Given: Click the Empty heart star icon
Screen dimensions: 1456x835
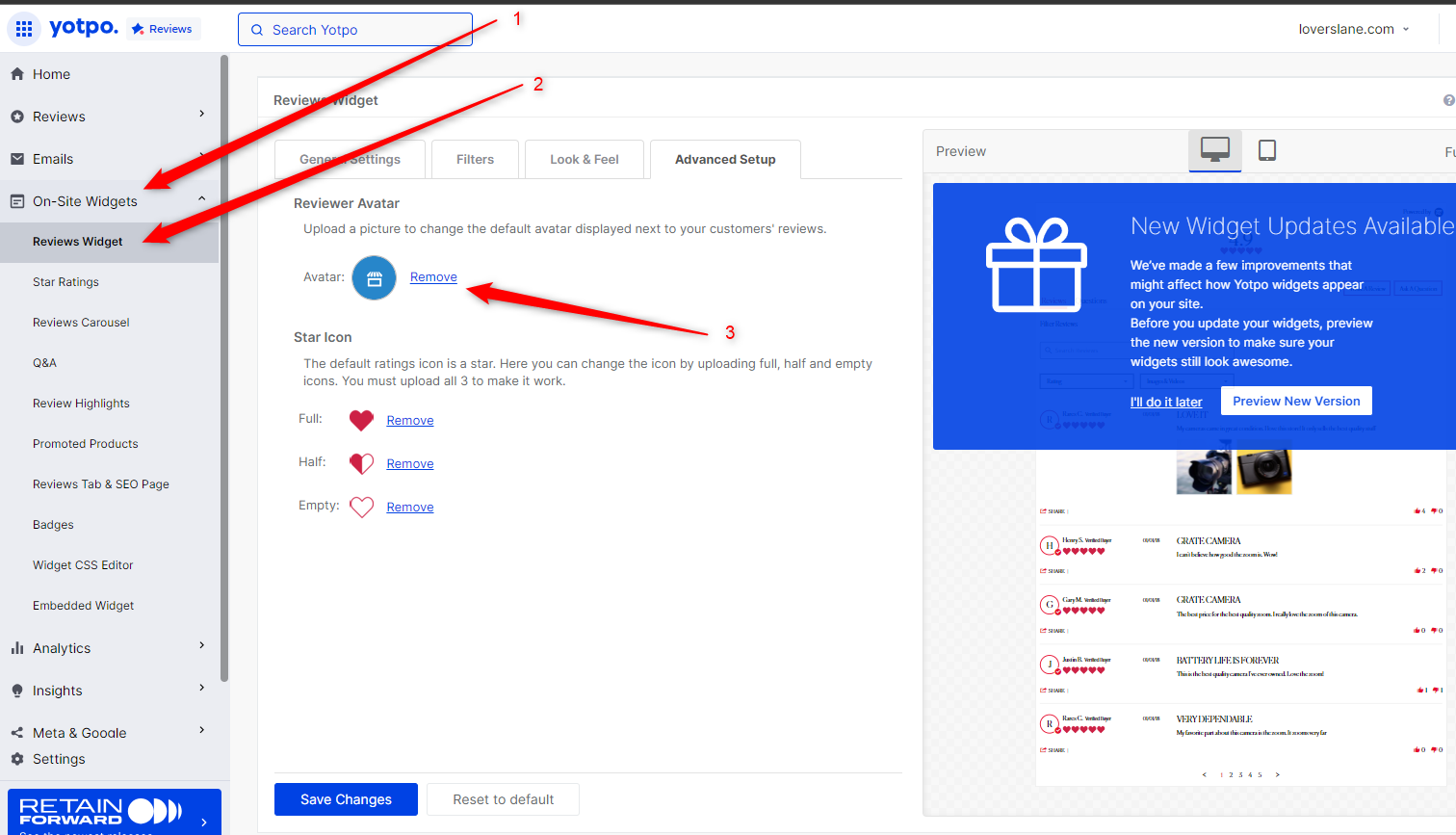Looking at the screenshot, I should [361, 507].
